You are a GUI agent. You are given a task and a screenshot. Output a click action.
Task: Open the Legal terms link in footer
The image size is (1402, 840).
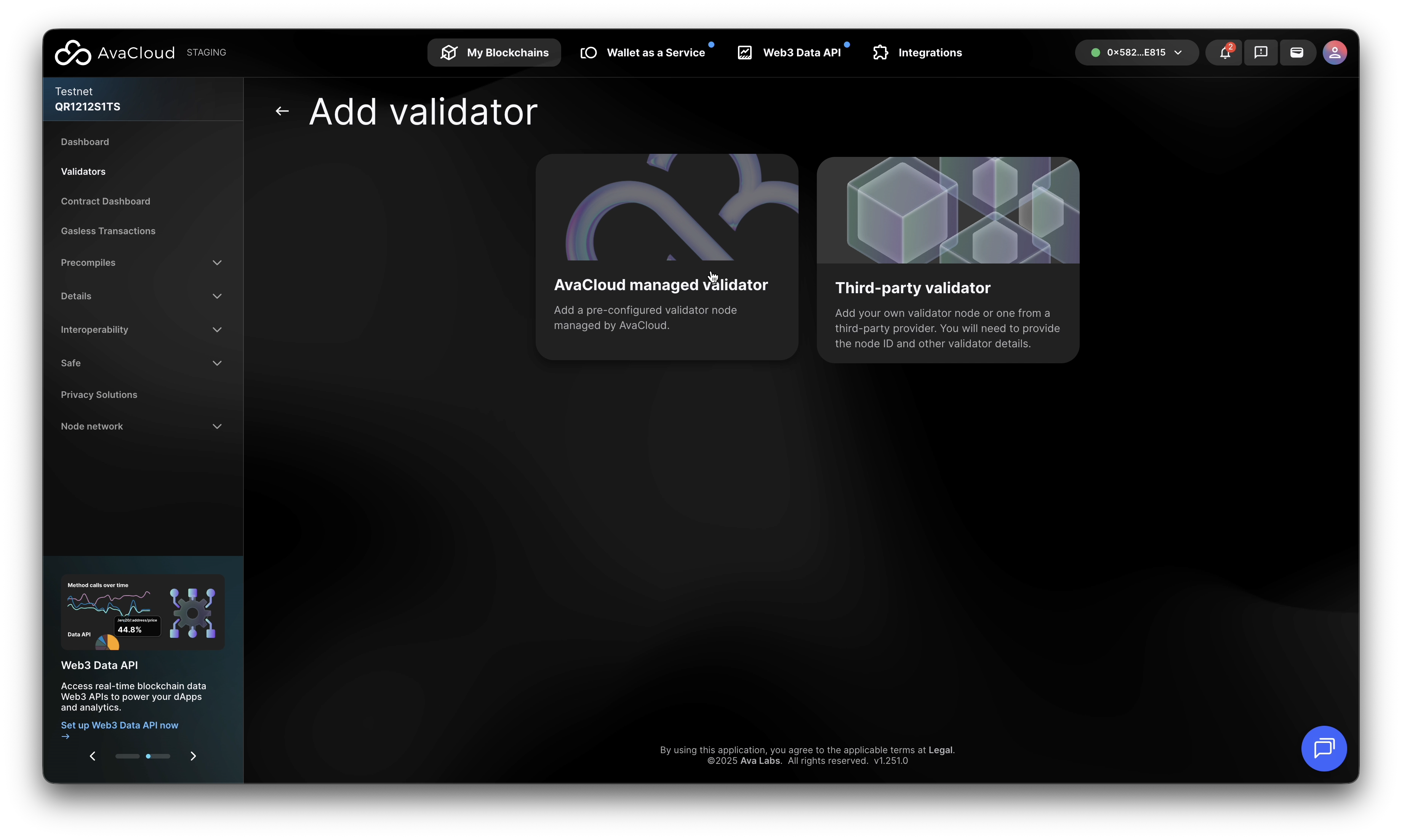point(940,750)
